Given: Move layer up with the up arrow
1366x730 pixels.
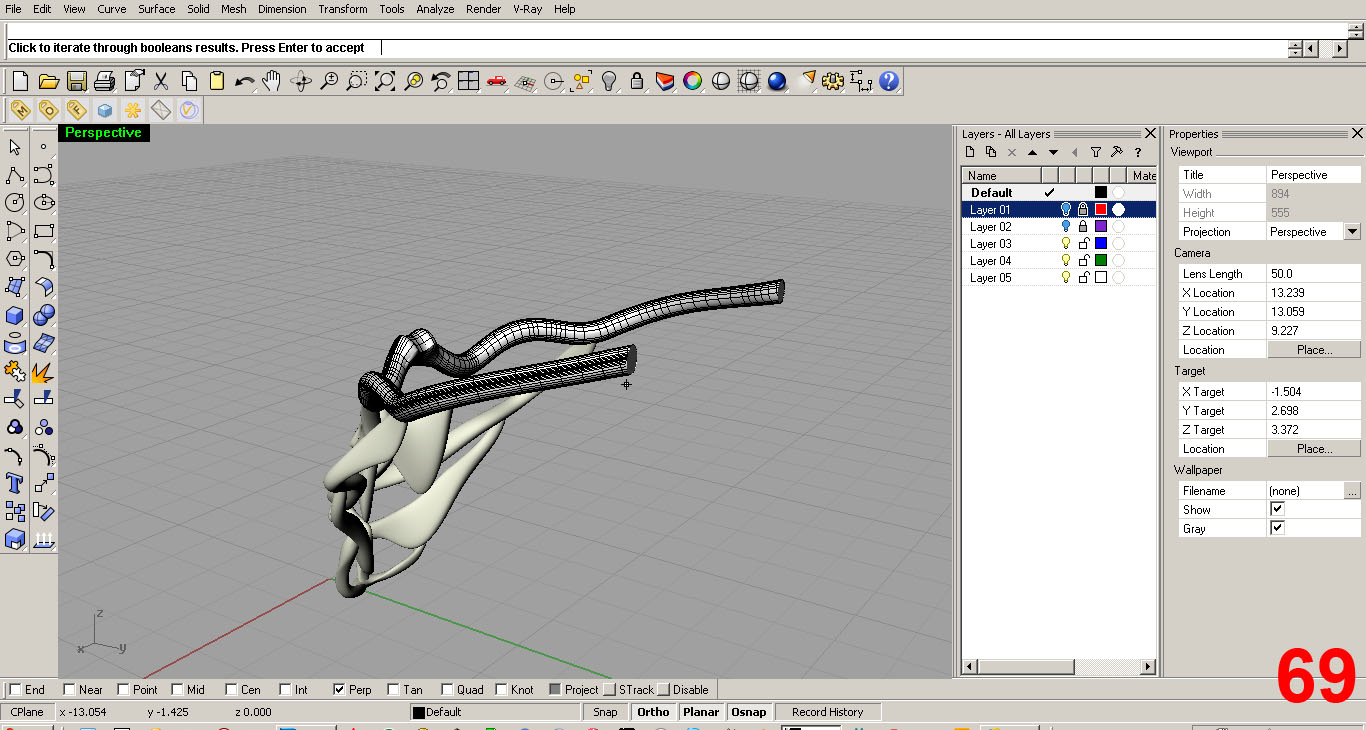Looking at the screenshot, I should coord(1033,152).
